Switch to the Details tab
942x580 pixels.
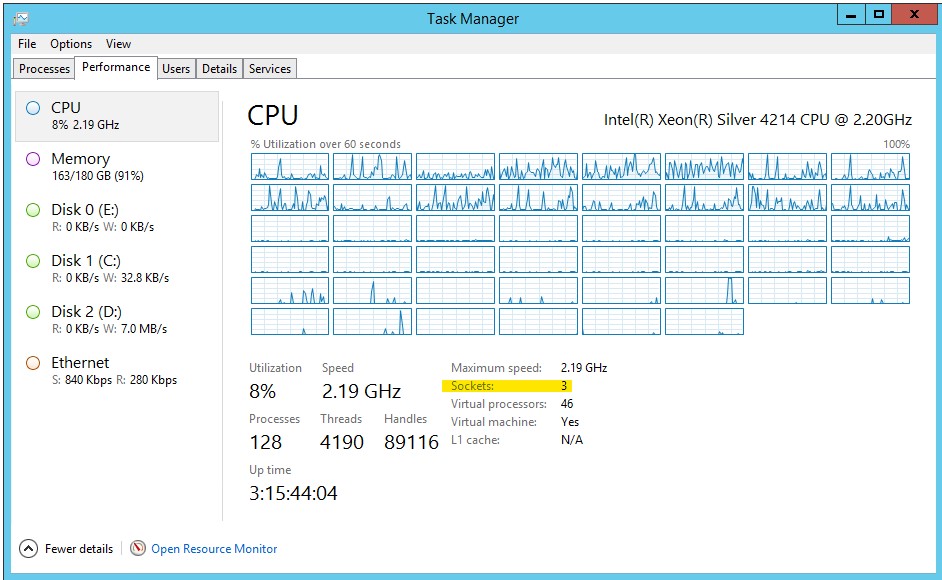pos(219,68)
